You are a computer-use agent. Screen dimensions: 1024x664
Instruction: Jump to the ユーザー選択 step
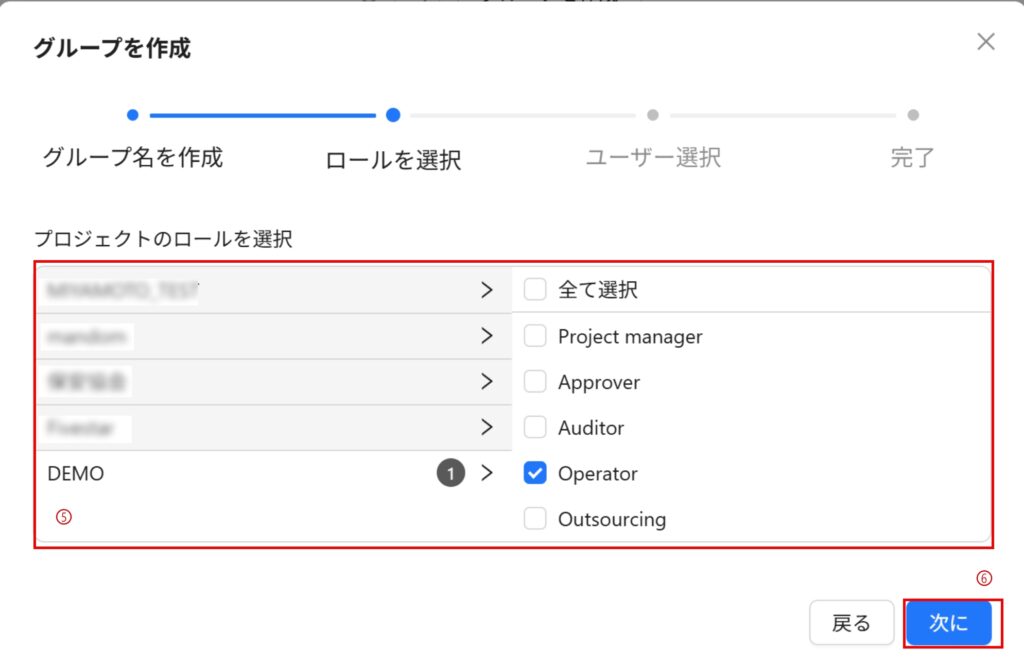653,157
